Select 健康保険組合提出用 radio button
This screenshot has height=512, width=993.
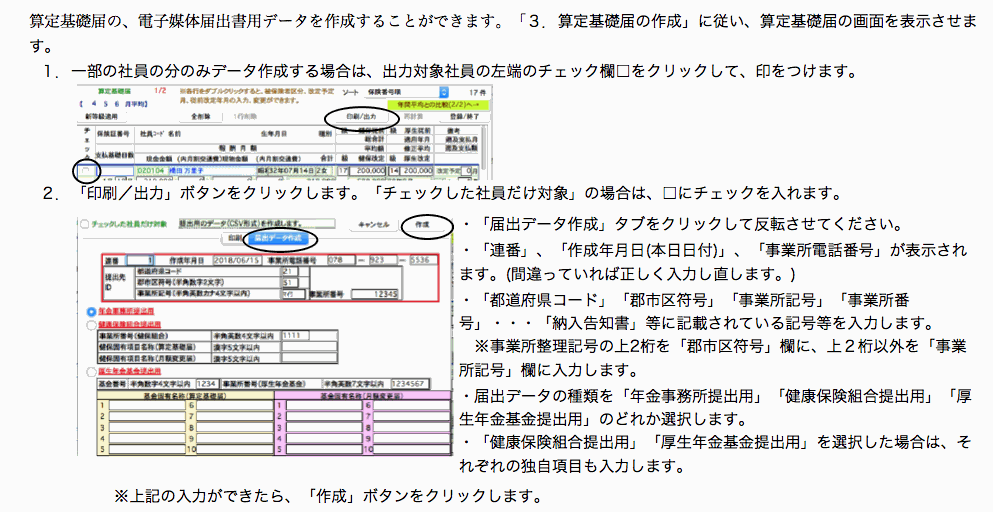pyautogui.click(x=92, y=324)
